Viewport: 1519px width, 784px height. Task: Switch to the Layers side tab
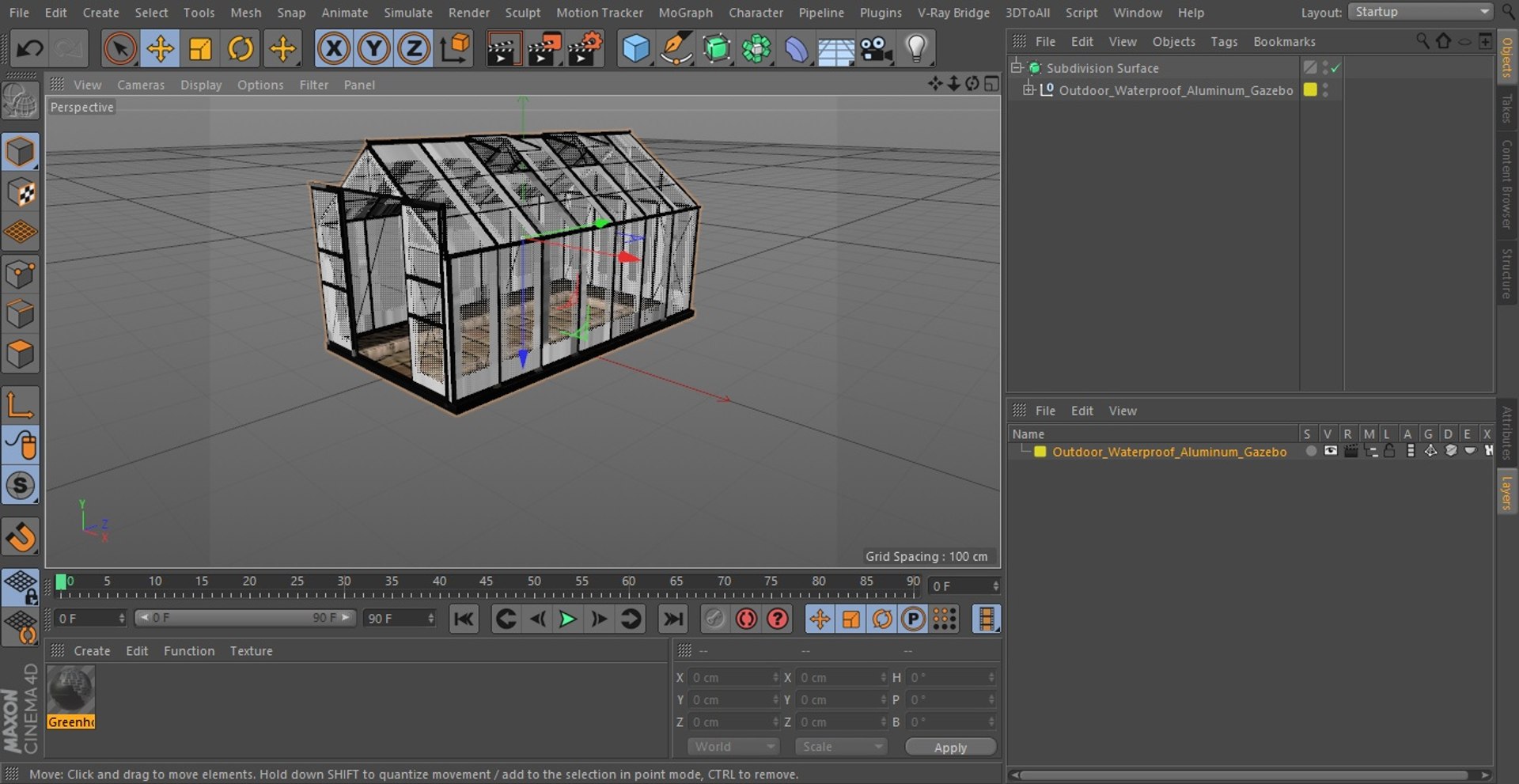click(x=1506, y=492)
